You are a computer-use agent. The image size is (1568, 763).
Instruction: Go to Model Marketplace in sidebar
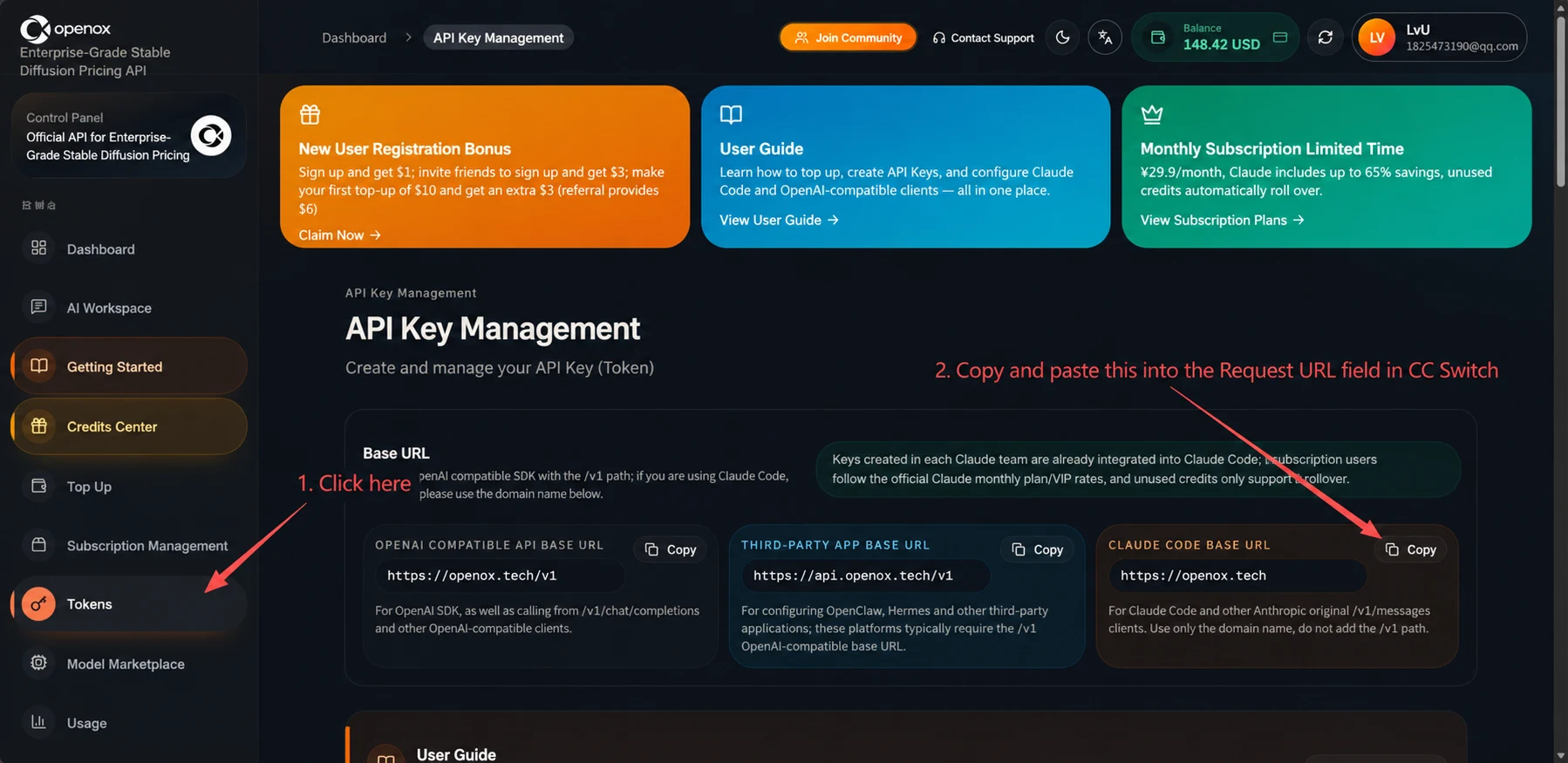(129, 664)
